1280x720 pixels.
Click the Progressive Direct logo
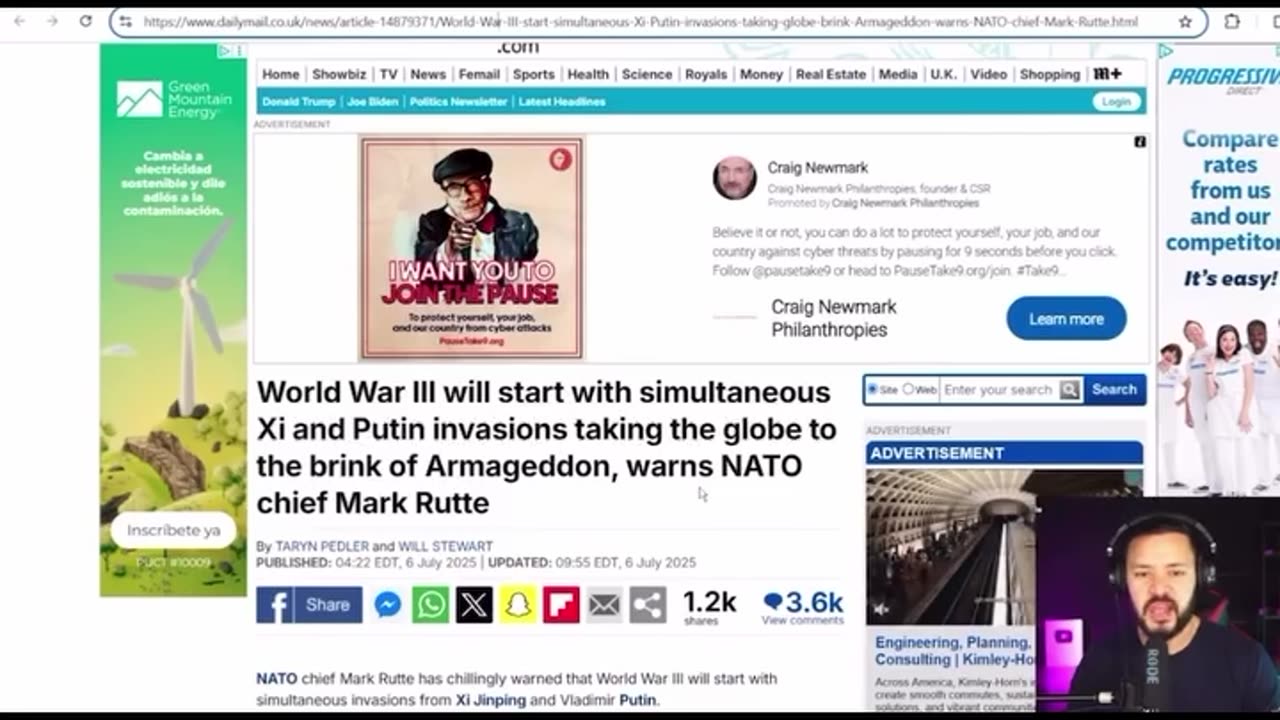1224,80
